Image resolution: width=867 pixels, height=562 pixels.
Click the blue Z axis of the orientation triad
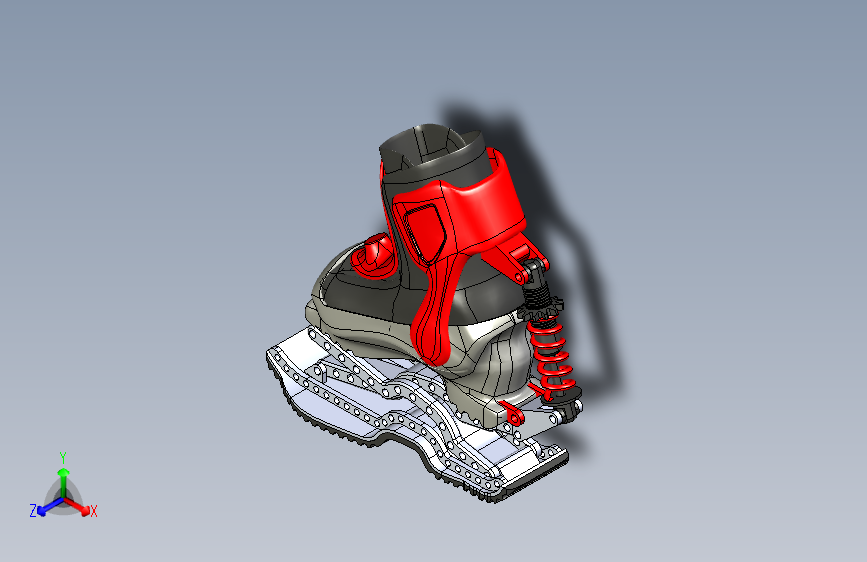tap(49, 507)
